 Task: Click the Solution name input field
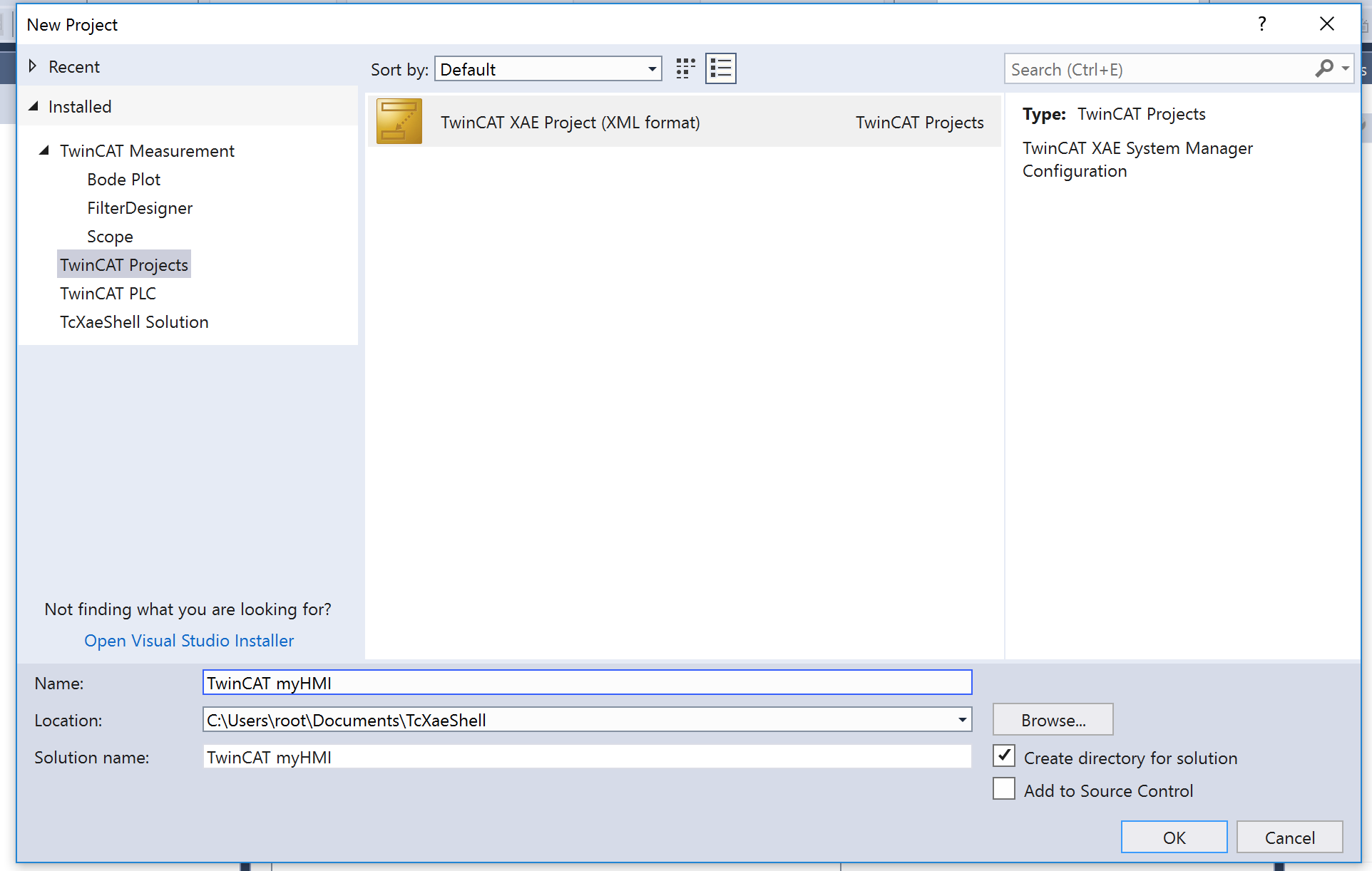pos(587,757)
